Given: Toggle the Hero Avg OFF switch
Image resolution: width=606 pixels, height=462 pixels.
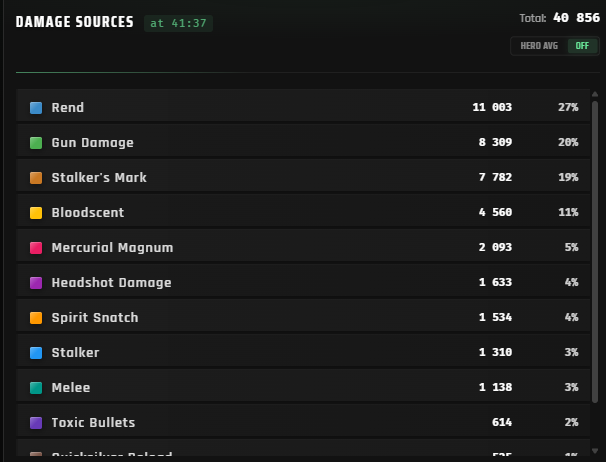Looking at the screenshot, I should coord(582,46).
